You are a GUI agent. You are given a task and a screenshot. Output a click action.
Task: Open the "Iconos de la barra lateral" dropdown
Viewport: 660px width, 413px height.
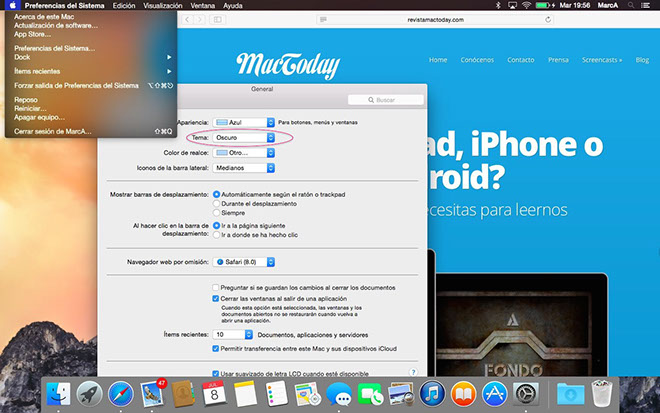click(x=245, y=167)
